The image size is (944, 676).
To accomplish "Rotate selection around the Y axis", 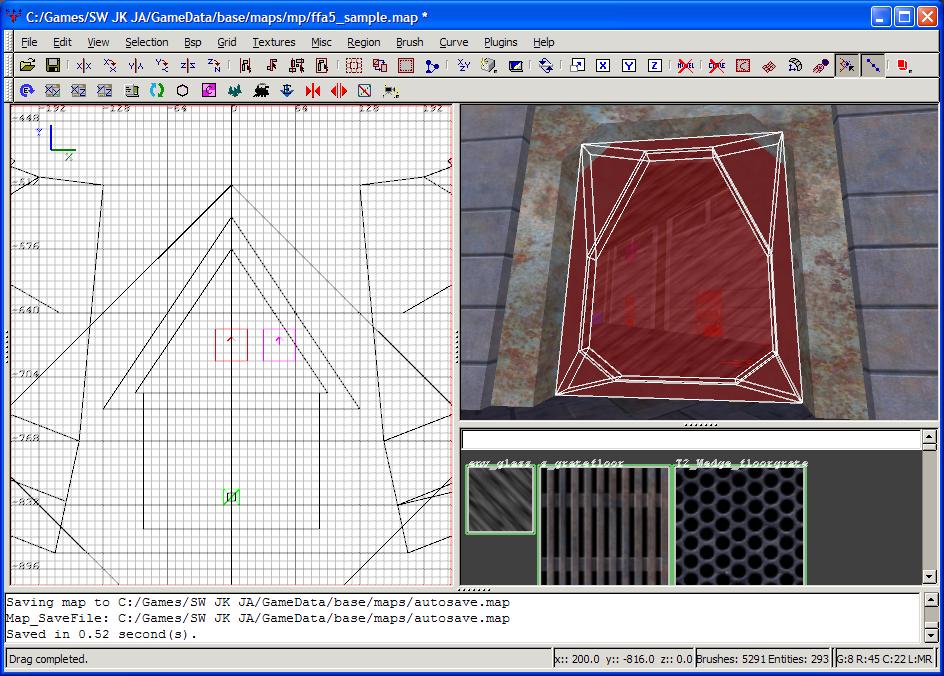I will coord(161,65).
